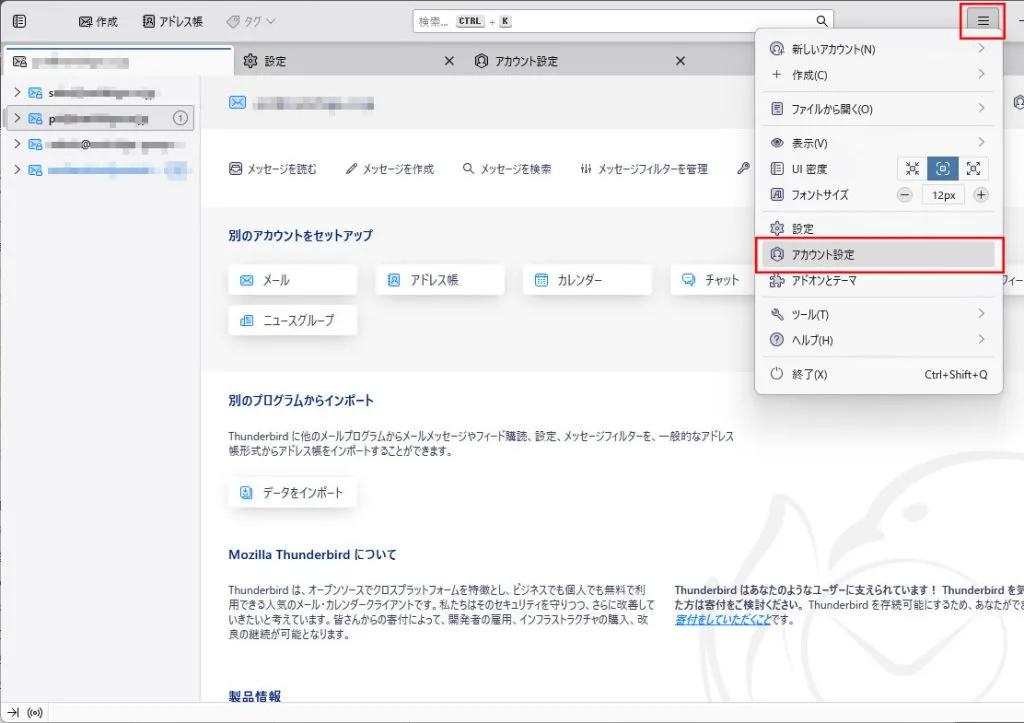Click the メッセージを読む envelope icon

(x=236, y=169)
